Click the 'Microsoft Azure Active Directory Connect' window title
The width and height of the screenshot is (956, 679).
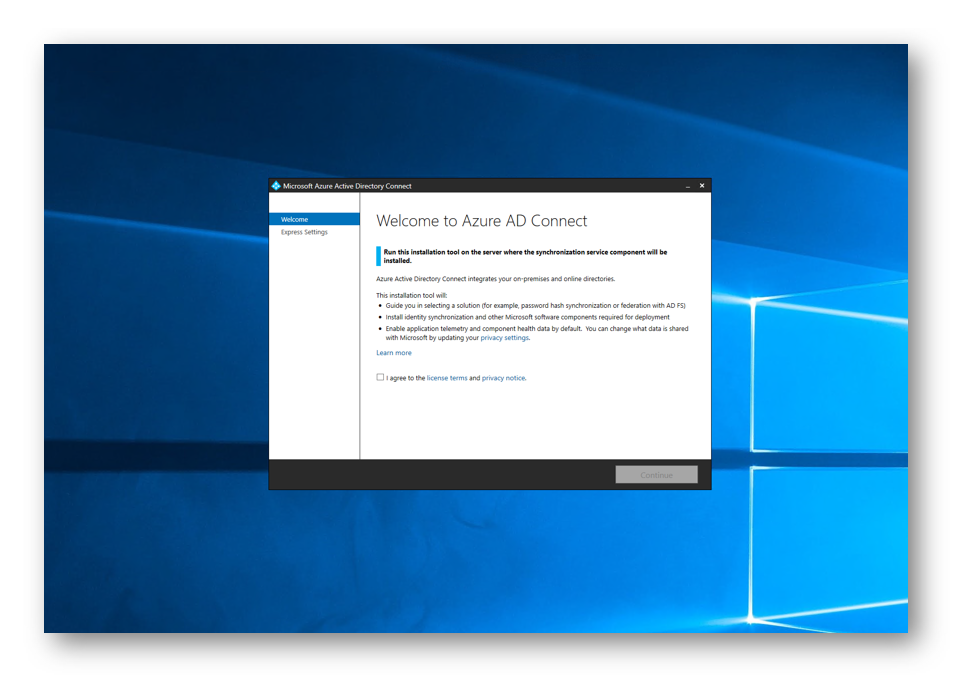347,186
